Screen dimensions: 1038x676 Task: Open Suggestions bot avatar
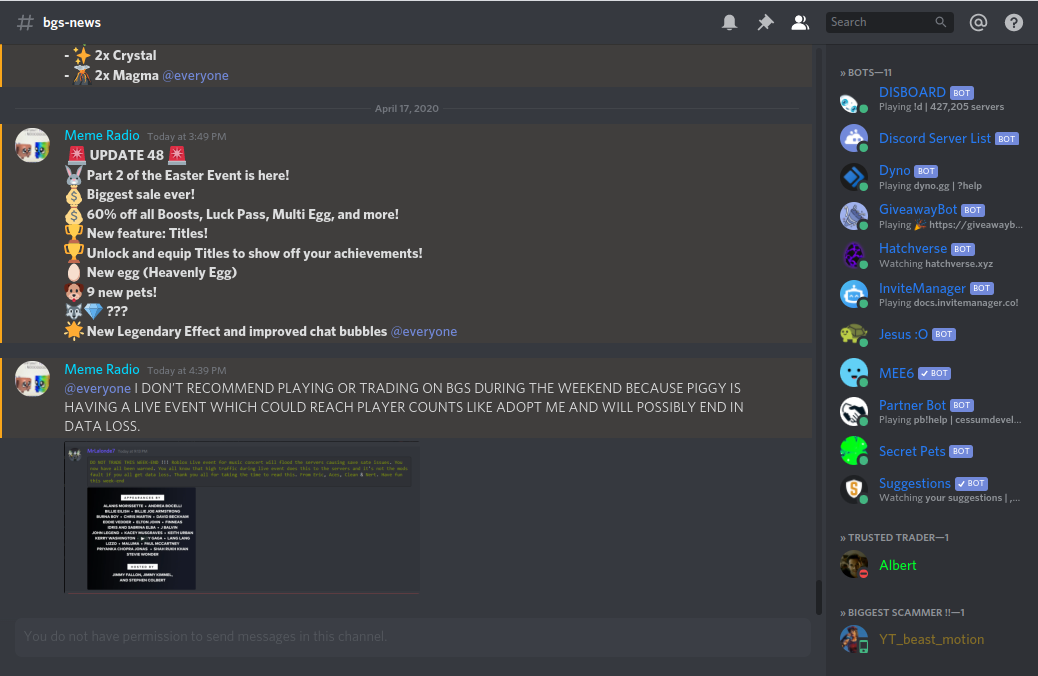click(x=853, y=490)
